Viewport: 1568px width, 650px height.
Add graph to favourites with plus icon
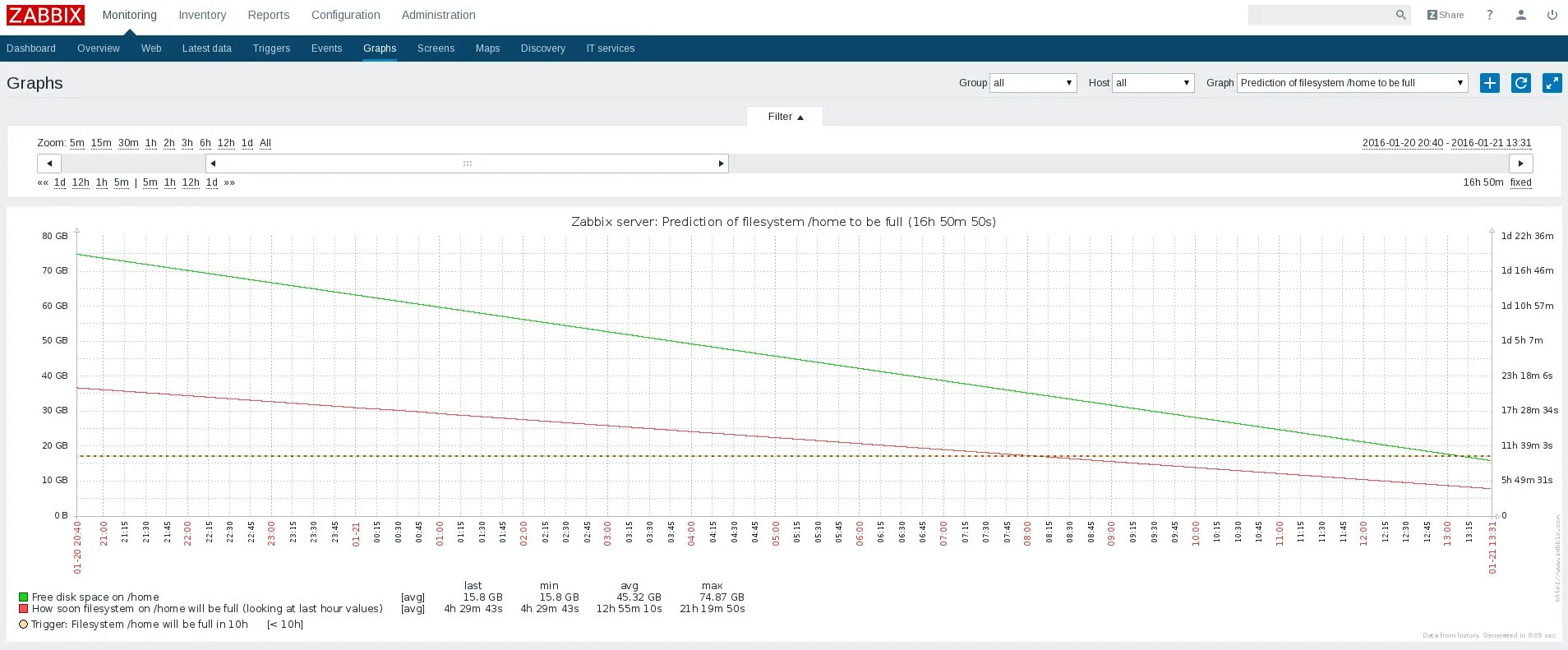(1490, 83)
